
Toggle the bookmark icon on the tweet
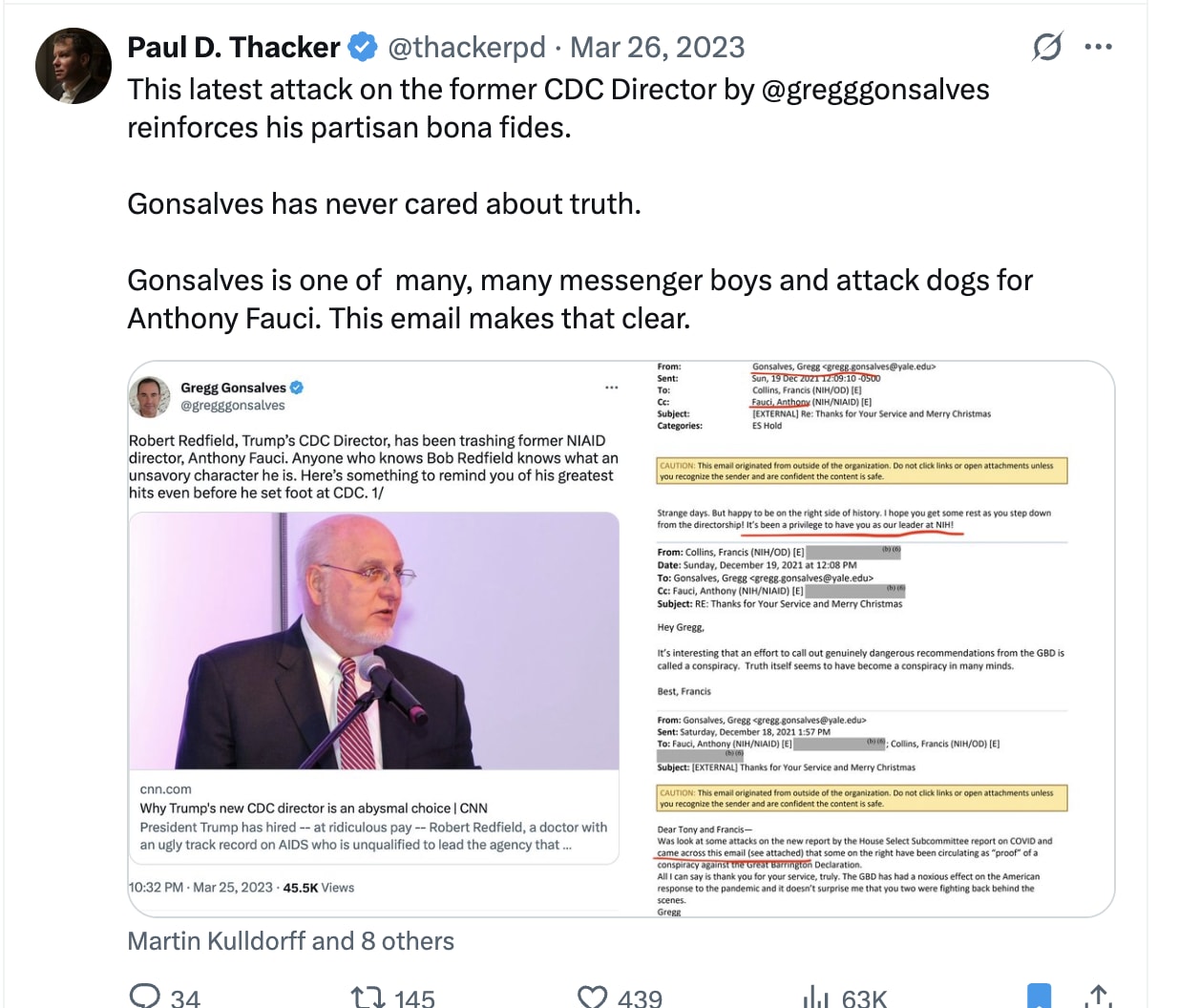point(1039,996)
